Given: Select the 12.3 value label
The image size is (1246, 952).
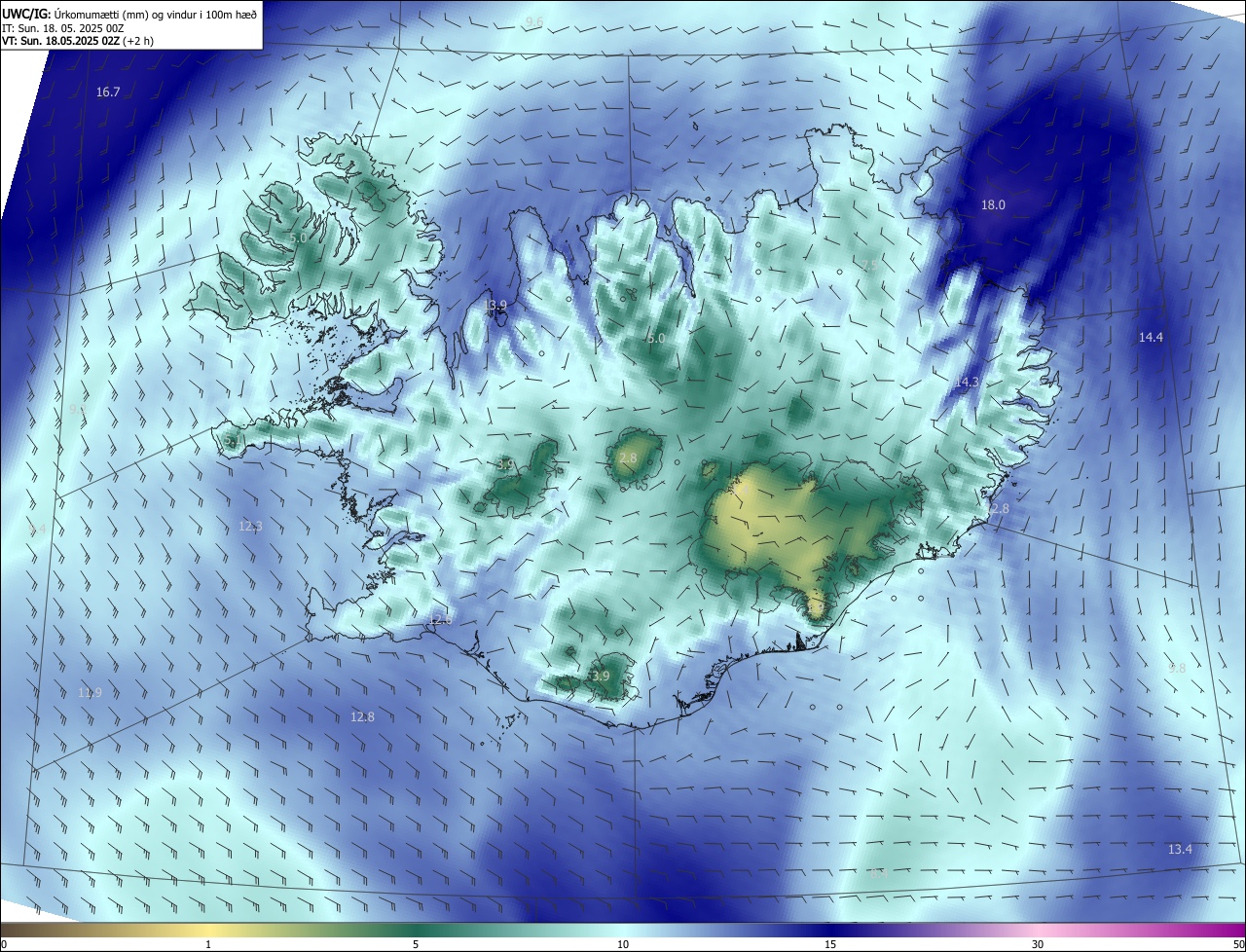Looking at the screenshot, I should [x=250, y=527].
